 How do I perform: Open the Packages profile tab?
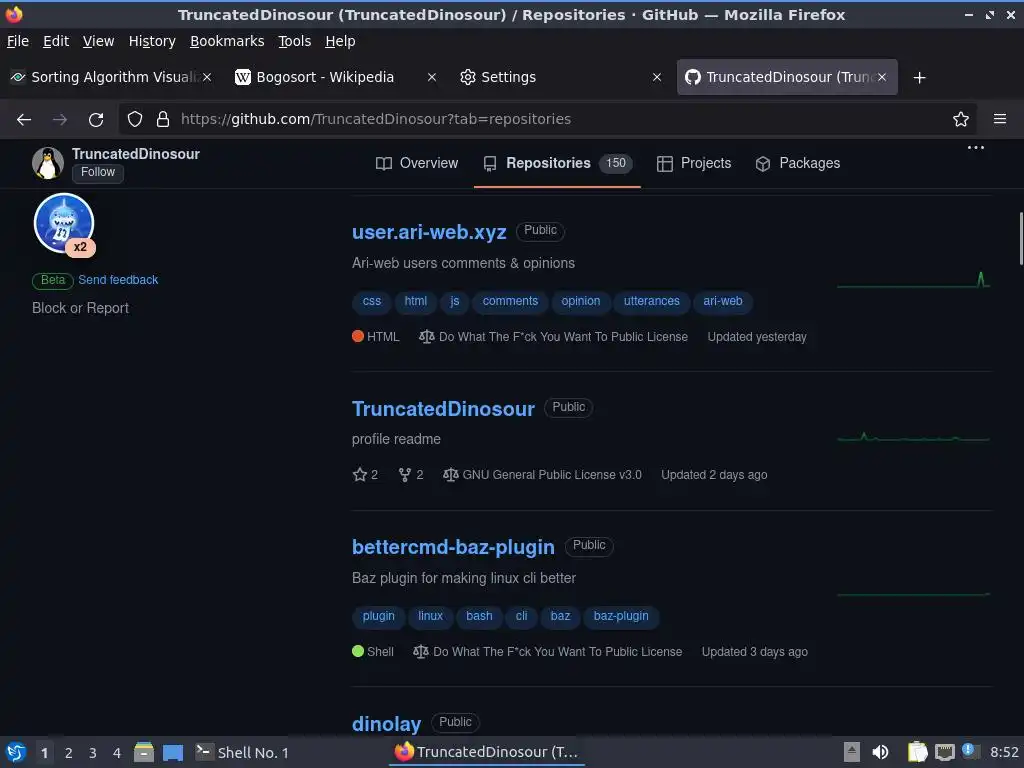point(797,163)
